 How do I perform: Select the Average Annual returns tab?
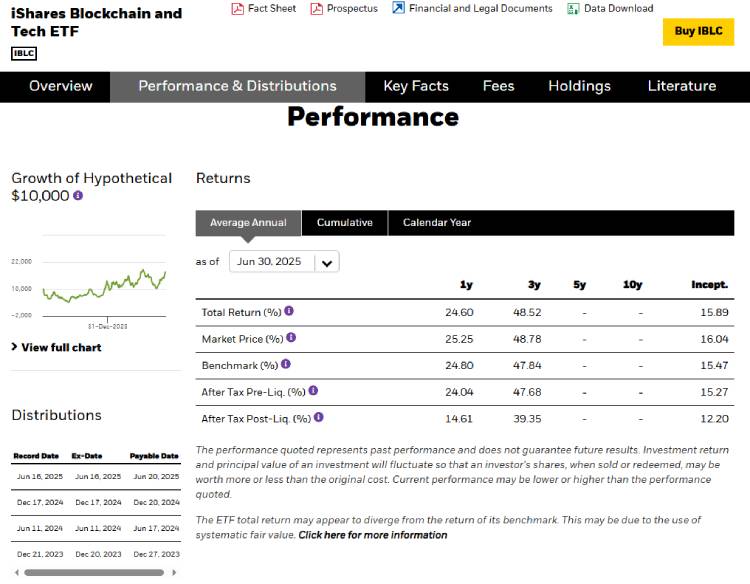point(248,223)
